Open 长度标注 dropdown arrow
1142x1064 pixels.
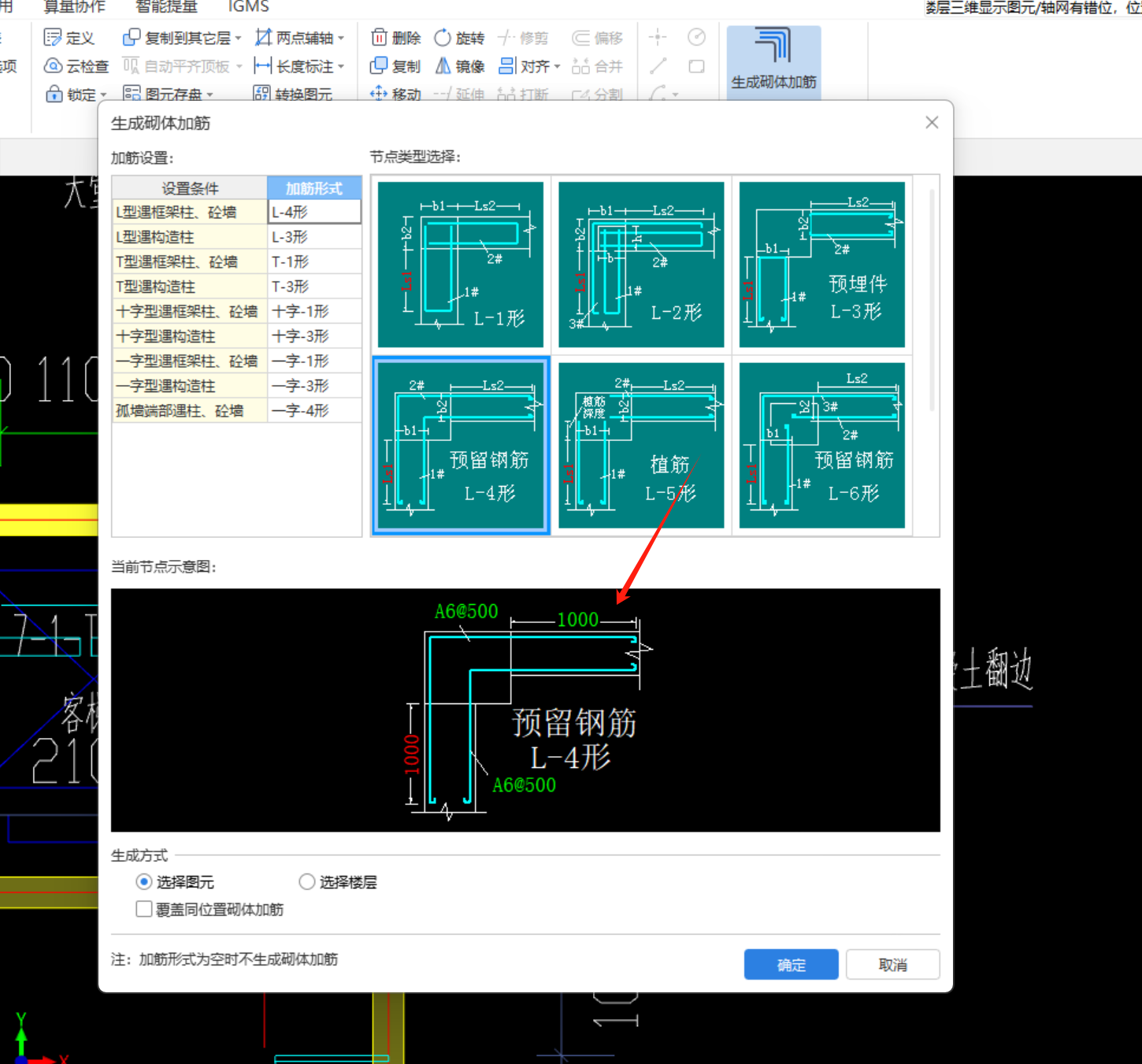[341, 66]
